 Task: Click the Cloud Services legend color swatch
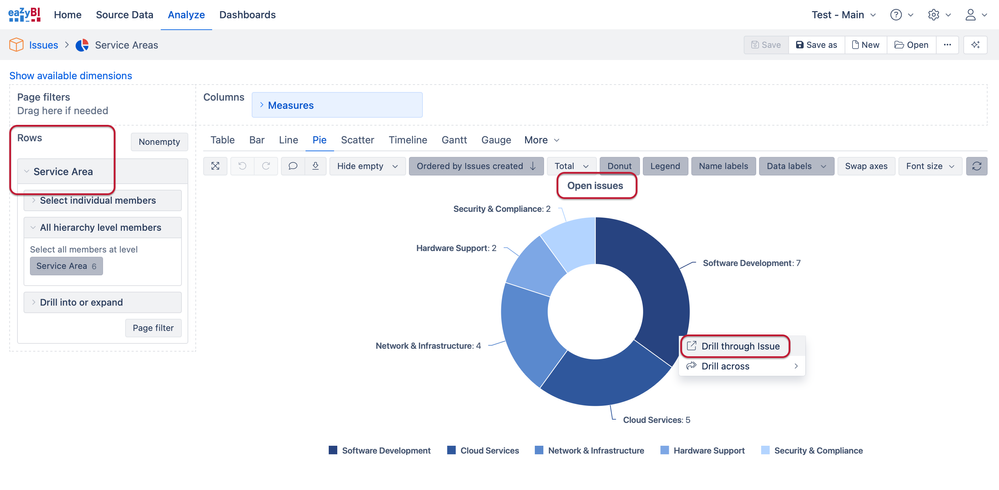(451, 450)
